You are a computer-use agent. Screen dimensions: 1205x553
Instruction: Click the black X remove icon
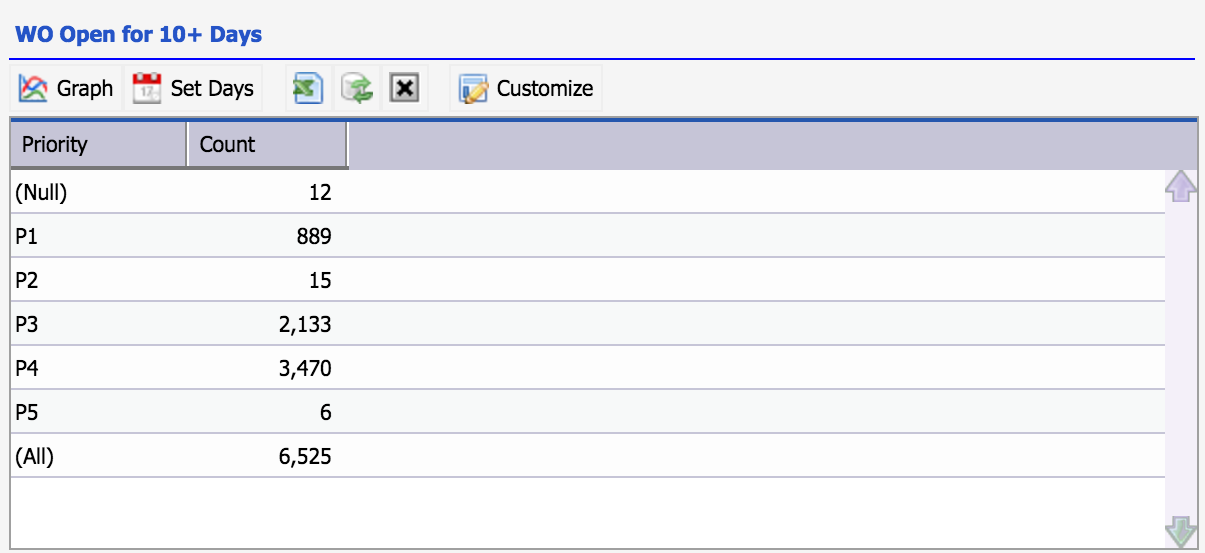(x=403, y=88)
